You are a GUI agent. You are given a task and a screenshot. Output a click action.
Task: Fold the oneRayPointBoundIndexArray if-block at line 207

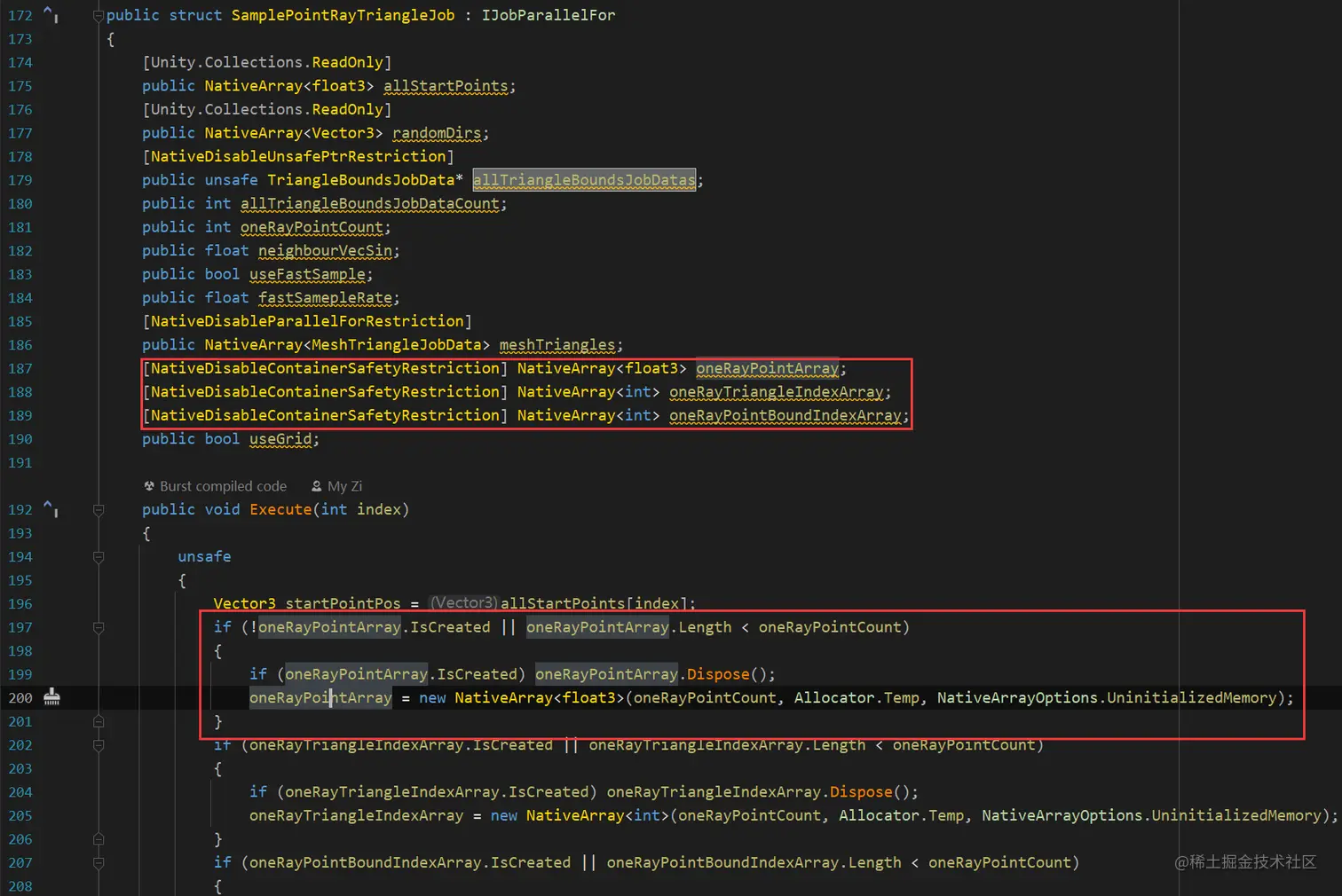(x=99, y=862)
